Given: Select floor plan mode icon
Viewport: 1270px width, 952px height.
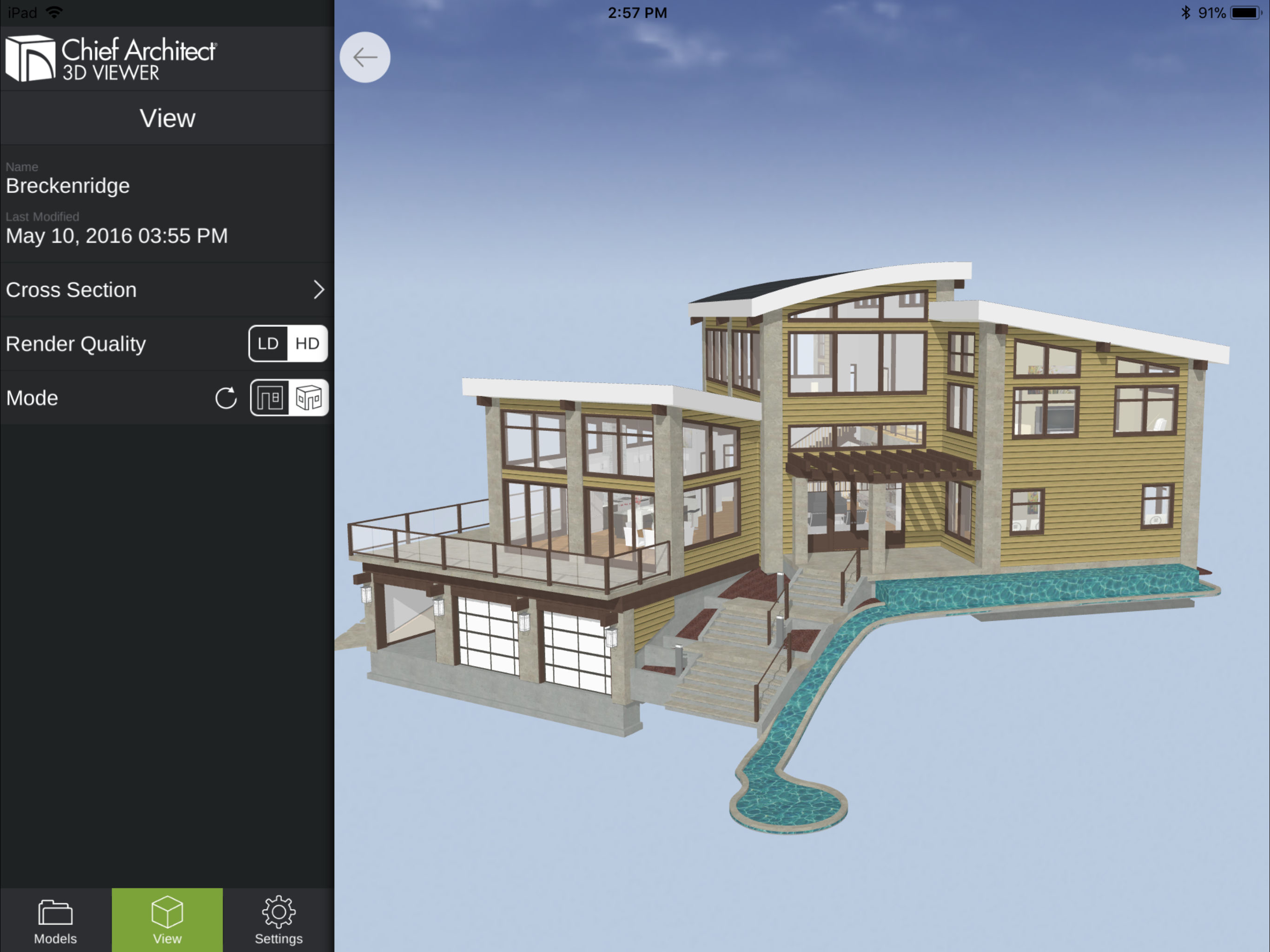Looking at the screenshot, I should click(269, 397).
